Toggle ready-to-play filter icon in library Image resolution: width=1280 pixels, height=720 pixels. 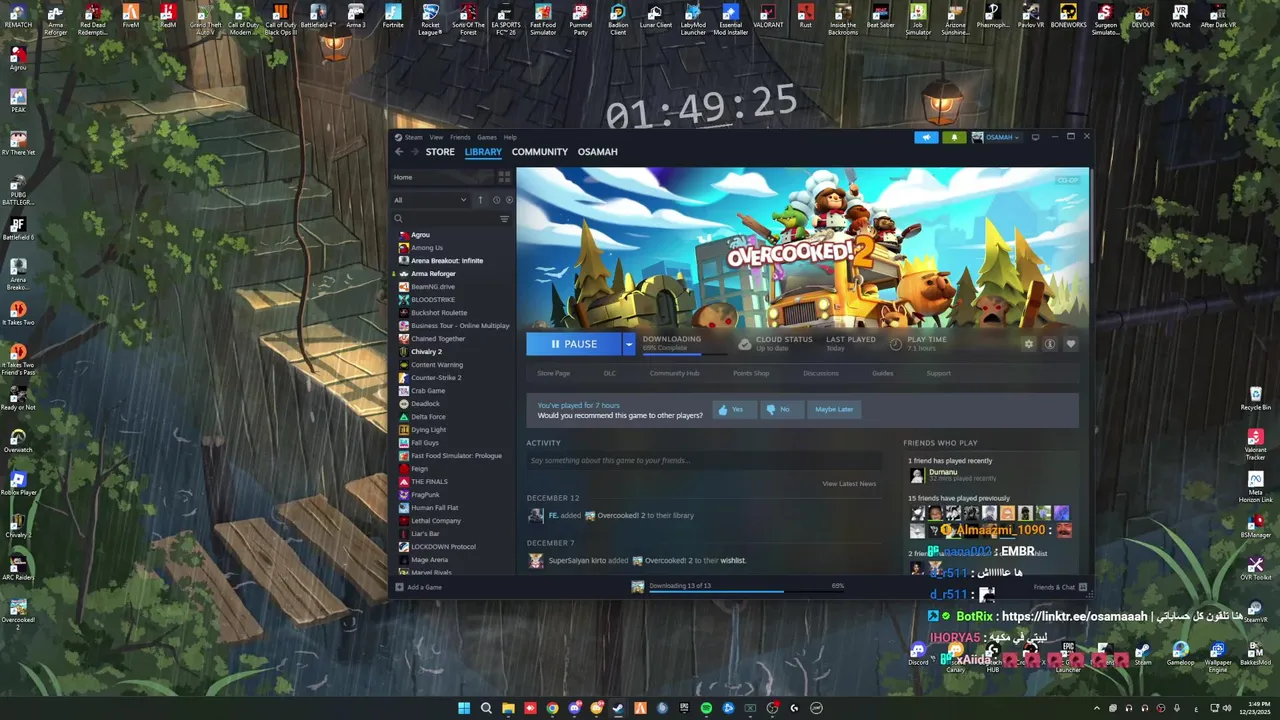509,200
